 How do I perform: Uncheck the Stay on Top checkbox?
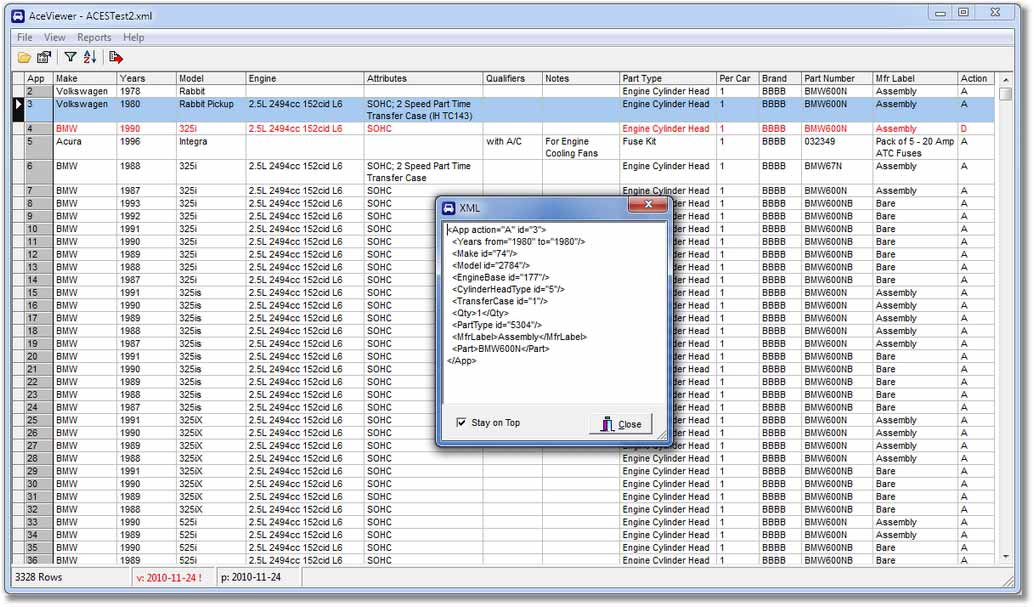[x=461, y=423]
